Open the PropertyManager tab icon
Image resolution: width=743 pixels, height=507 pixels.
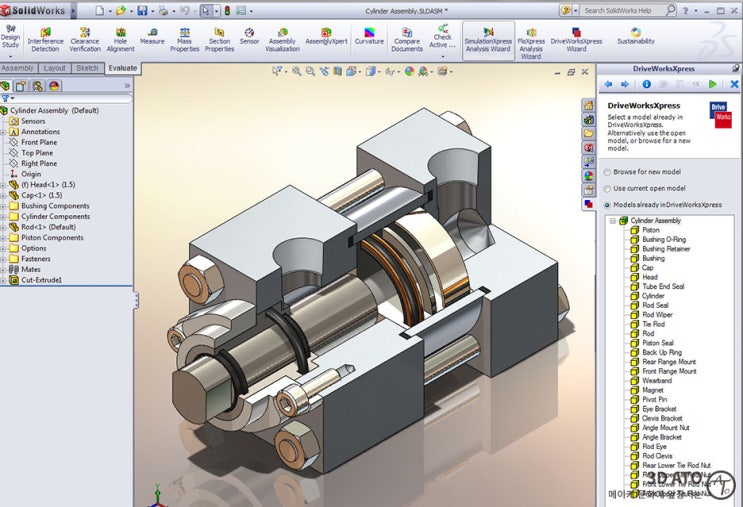[21, 86]
